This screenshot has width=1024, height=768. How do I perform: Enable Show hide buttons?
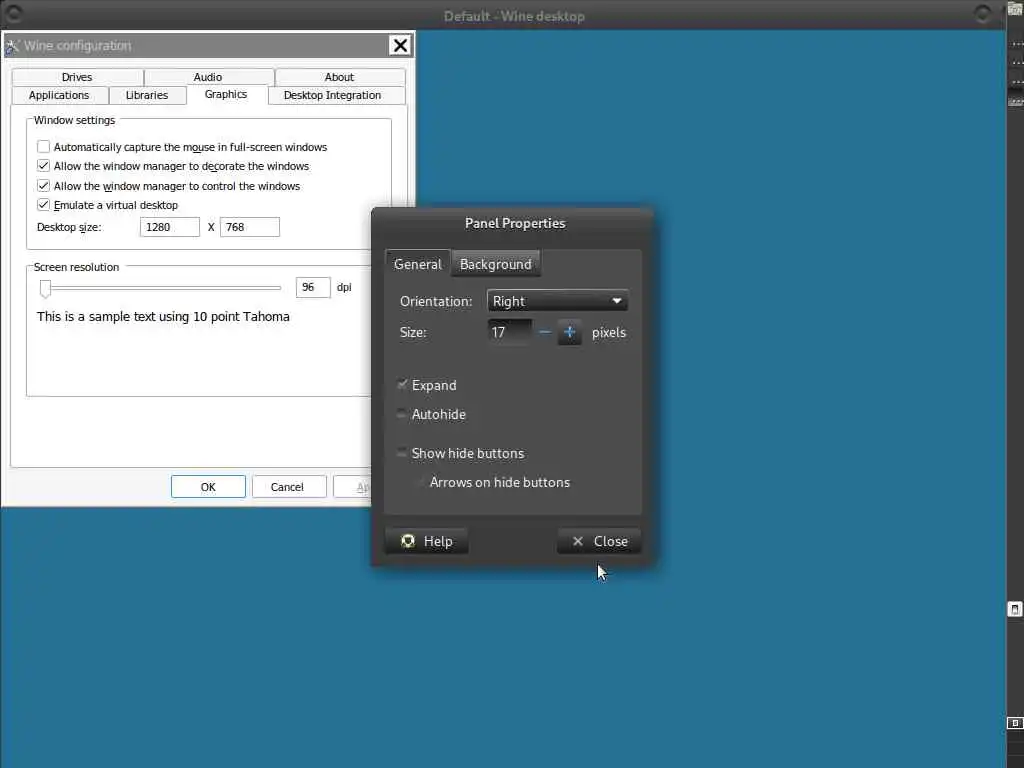coord(402,453)
